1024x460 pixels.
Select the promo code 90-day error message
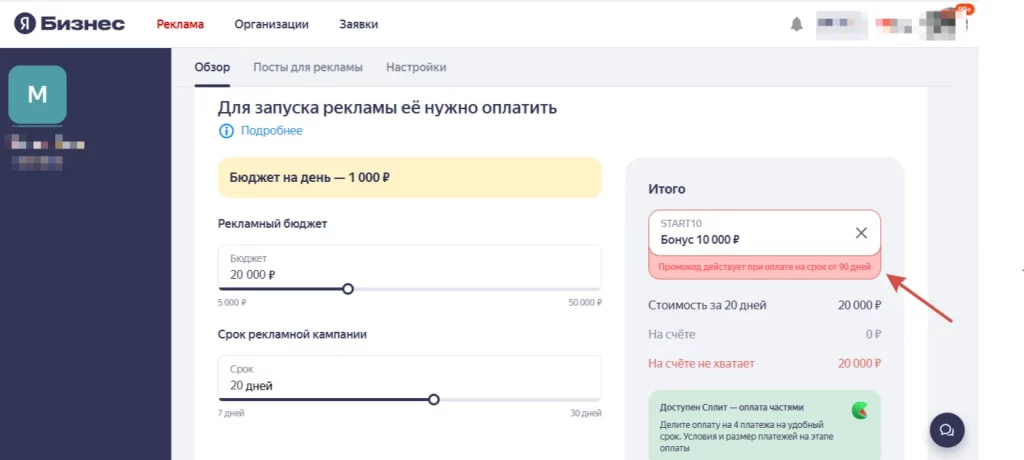(764, 267)
